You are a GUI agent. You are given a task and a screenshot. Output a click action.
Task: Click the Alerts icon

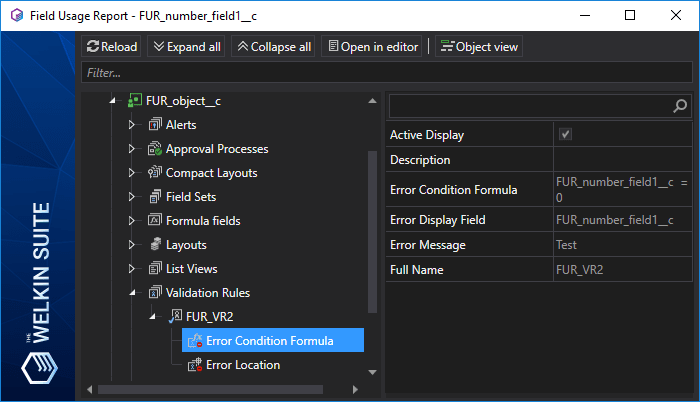tap(155, 124)
